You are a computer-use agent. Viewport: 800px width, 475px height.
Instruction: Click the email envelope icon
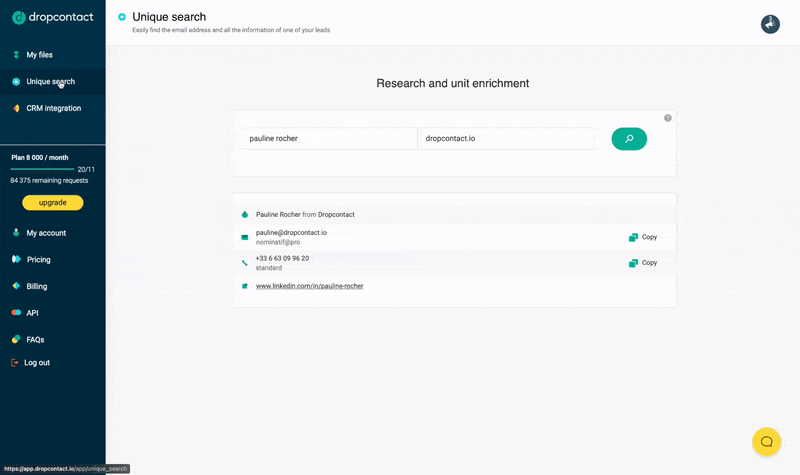[x=245, y=237]
